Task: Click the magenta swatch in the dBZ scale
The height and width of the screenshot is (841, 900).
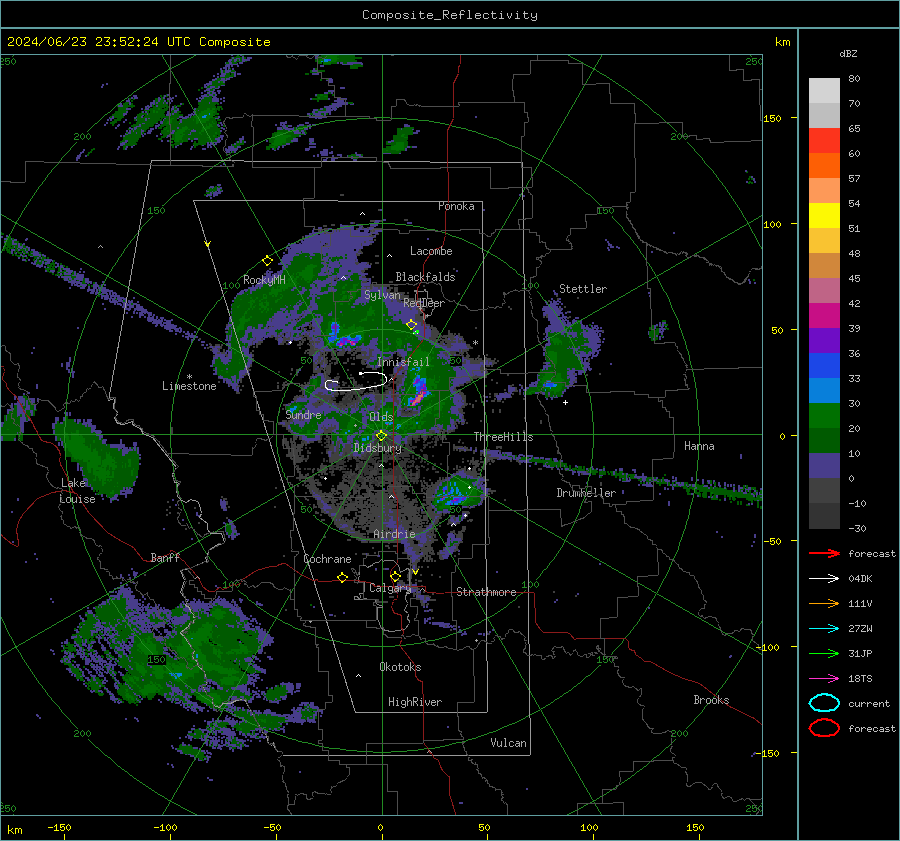Action: point(824,315)
